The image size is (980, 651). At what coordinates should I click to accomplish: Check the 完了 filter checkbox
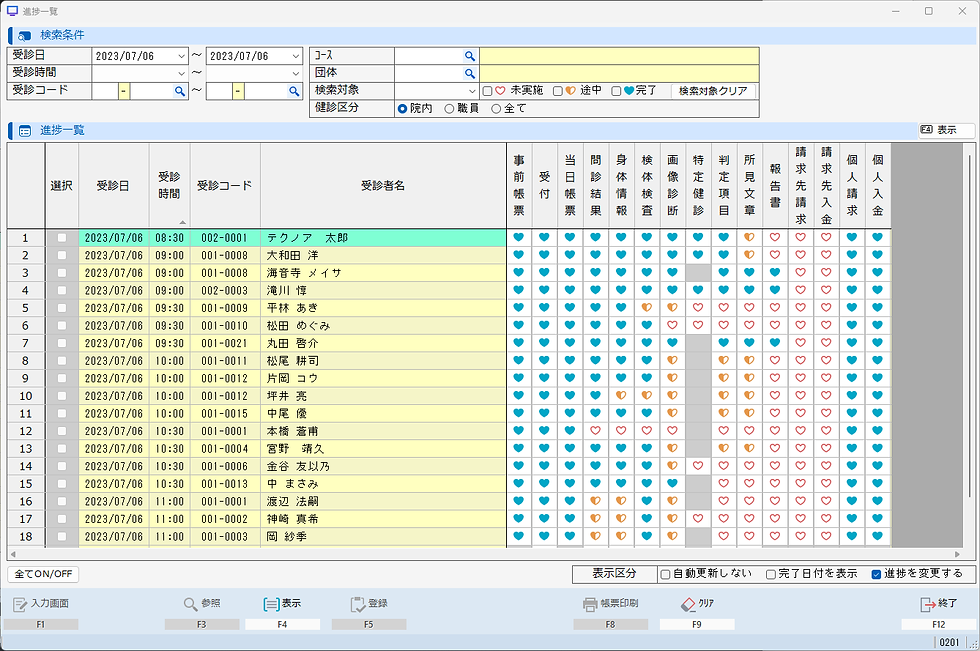pyautogui.click(x=616, y=91)
